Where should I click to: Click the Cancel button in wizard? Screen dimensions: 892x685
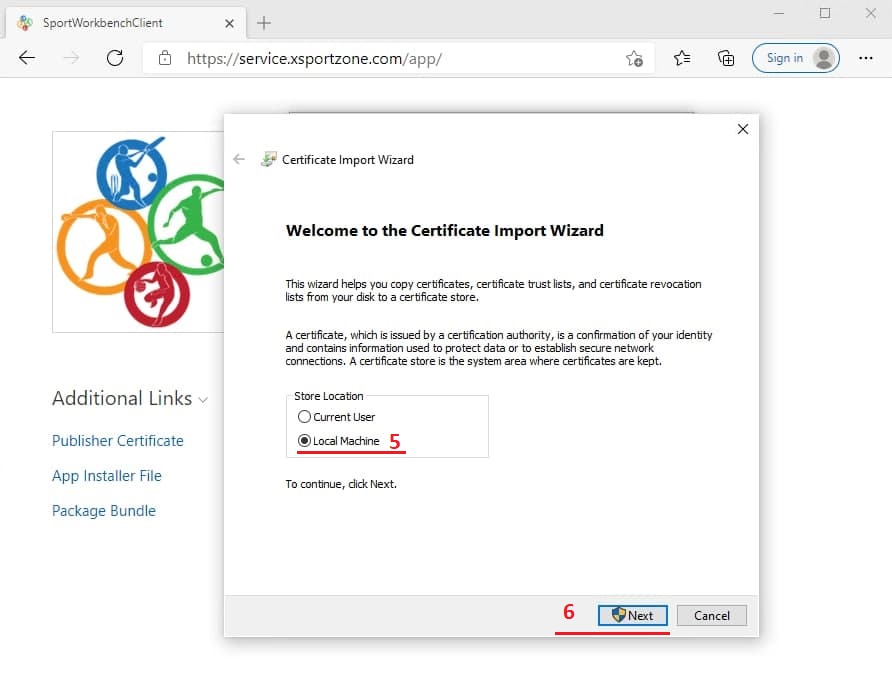tap(711, 615)
